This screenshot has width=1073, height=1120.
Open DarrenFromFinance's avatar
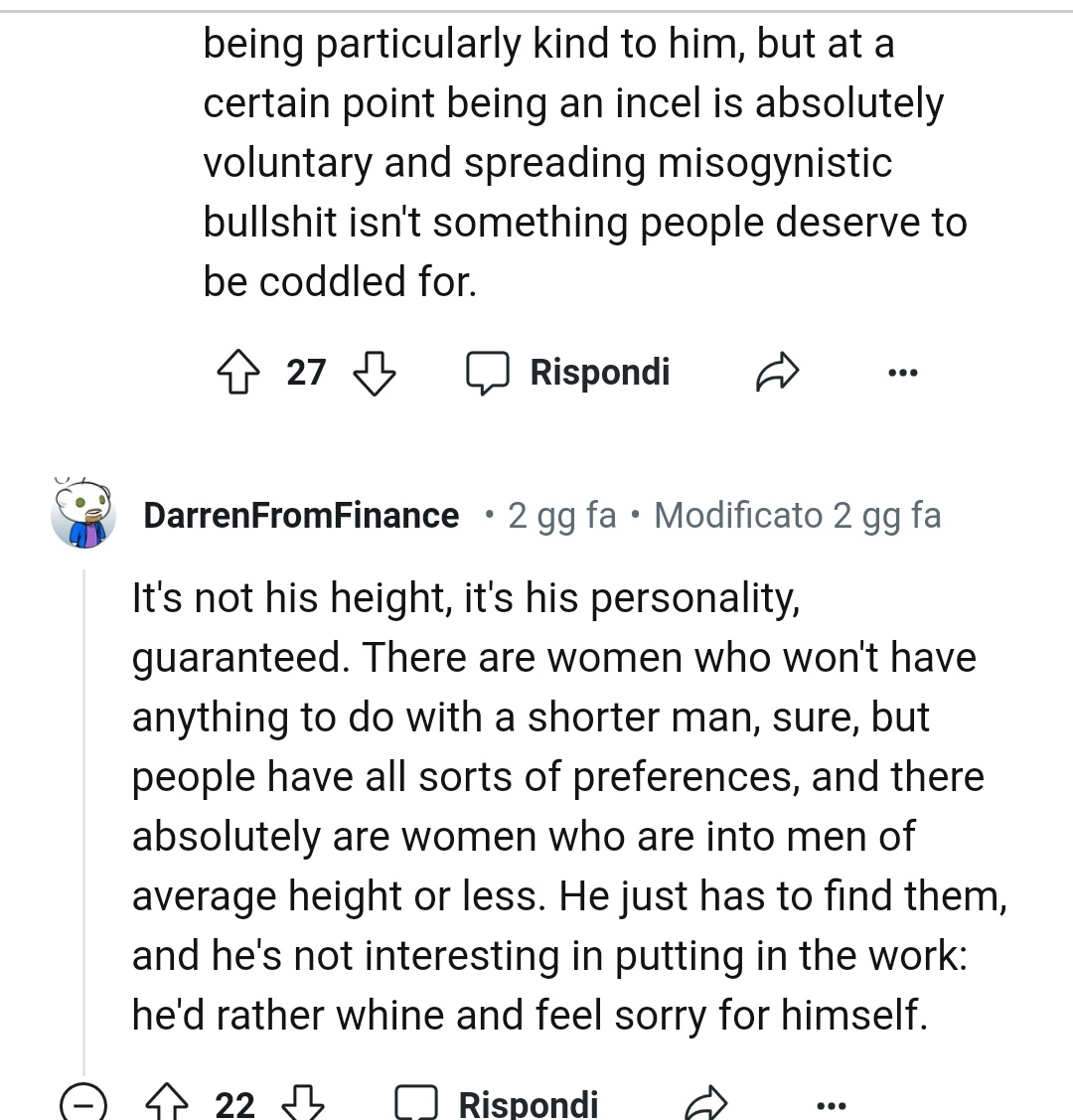(83, 513)
